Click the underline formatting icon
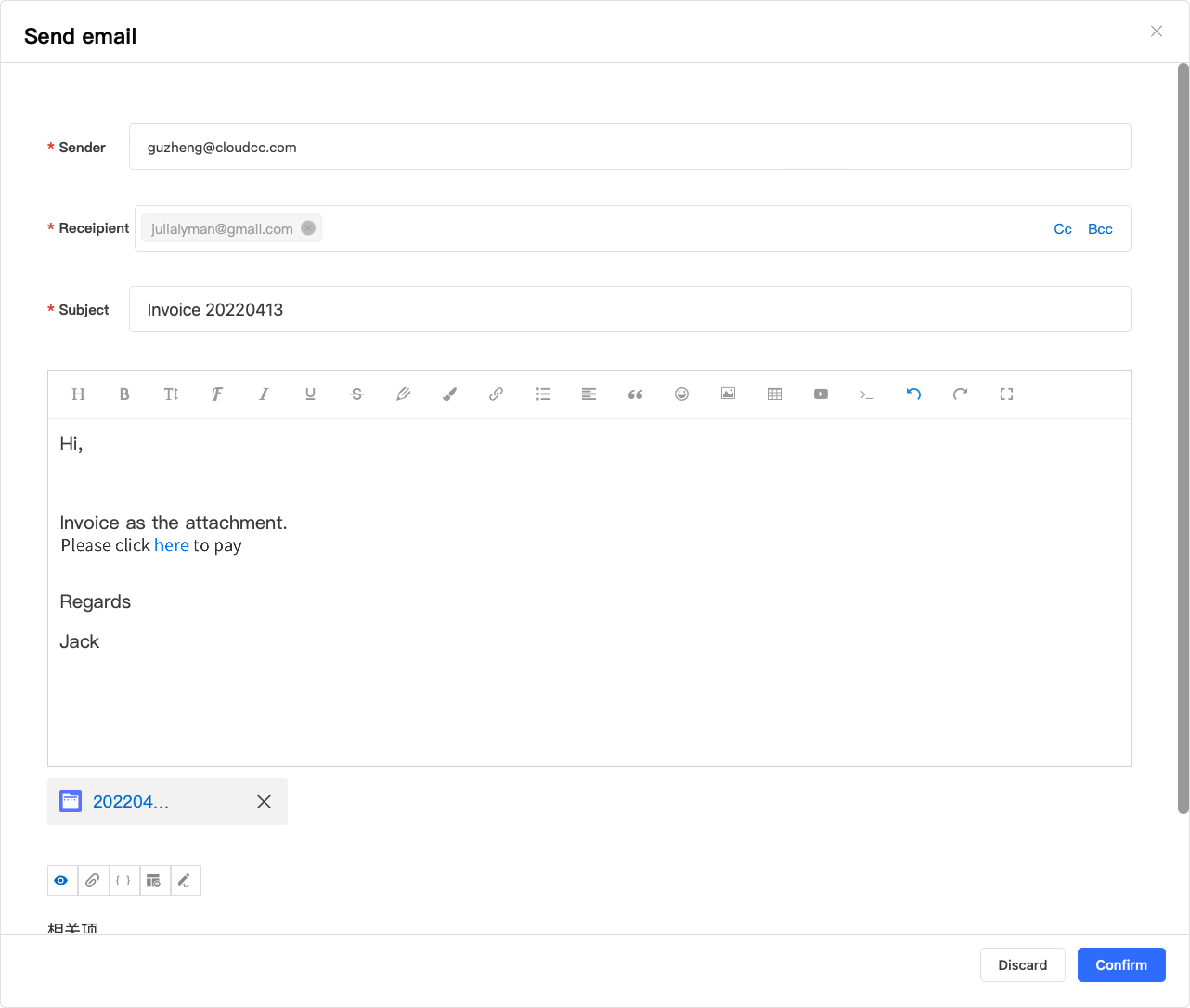Screen dimensions: 1190x1008 coord(310,394)
